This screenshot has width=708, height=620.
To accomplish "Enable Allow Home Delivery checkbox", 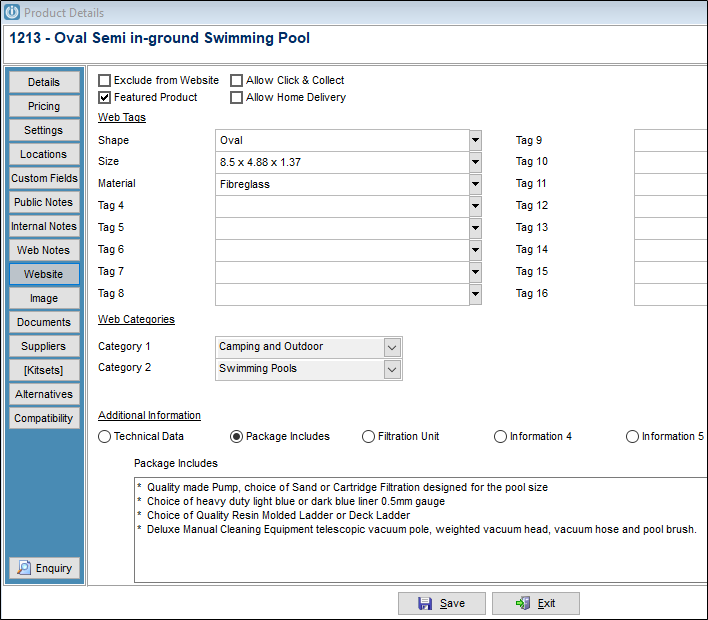I will tap(236, 98).
